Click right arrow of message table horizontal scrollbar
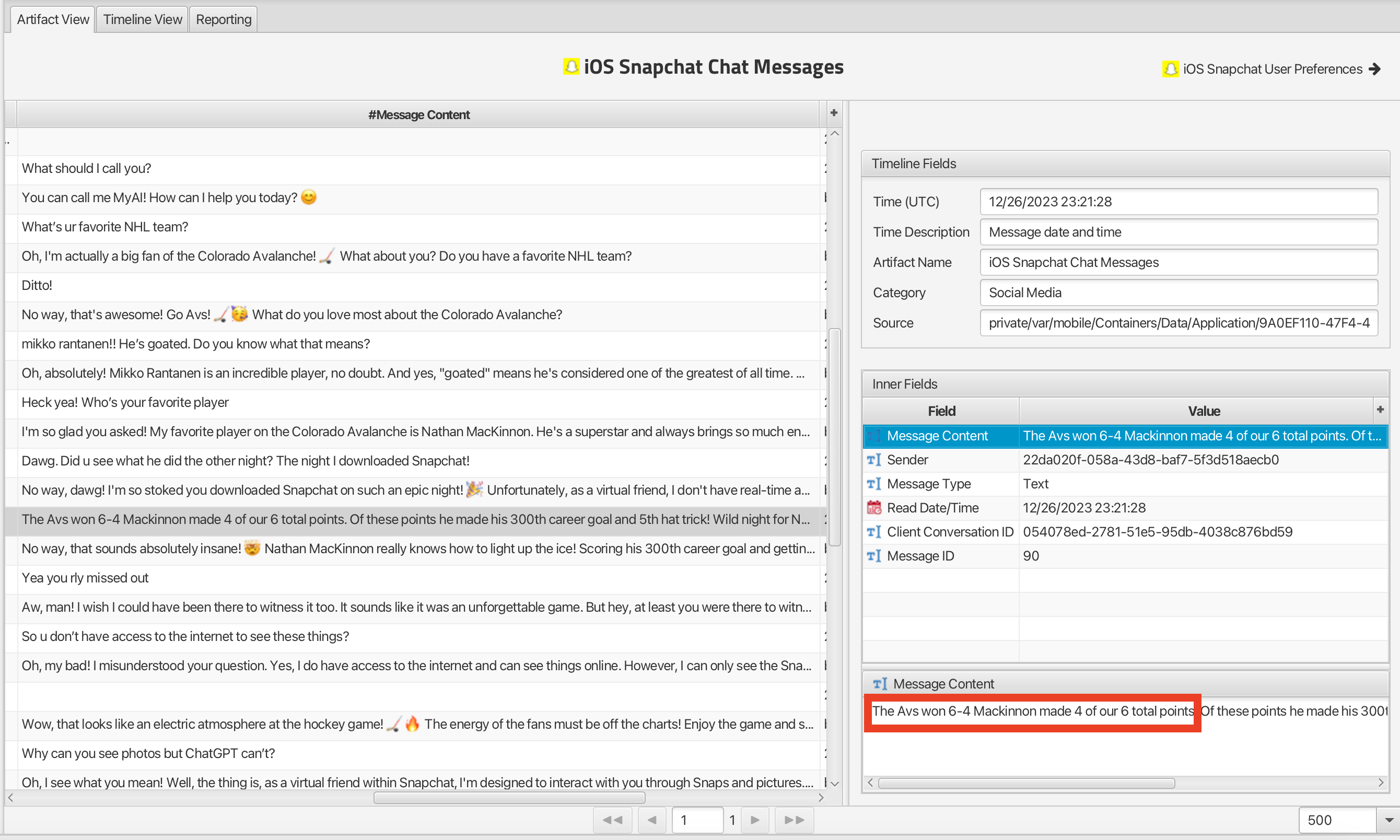 822,798
